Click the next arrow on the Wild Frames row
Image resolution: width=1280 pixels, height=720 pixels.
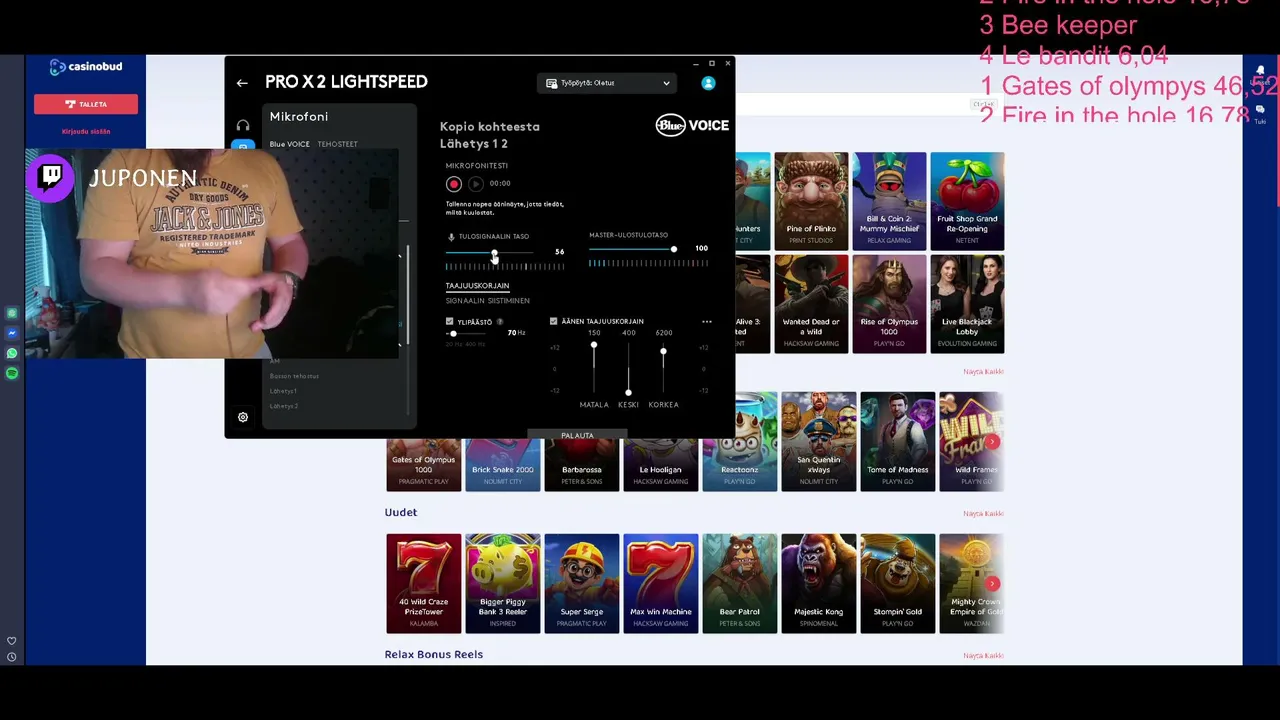click(x=992, y=441)
